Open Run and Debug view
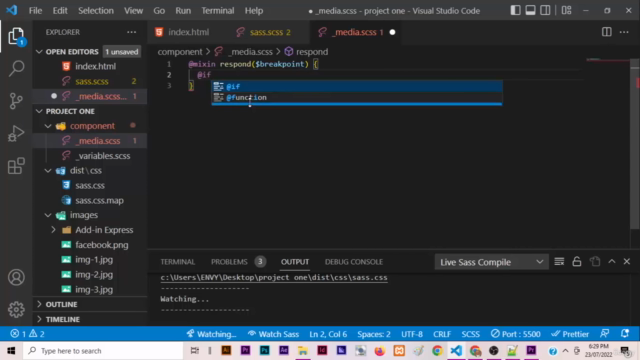Viewport: 640px width, 360px height. [16, 133]
